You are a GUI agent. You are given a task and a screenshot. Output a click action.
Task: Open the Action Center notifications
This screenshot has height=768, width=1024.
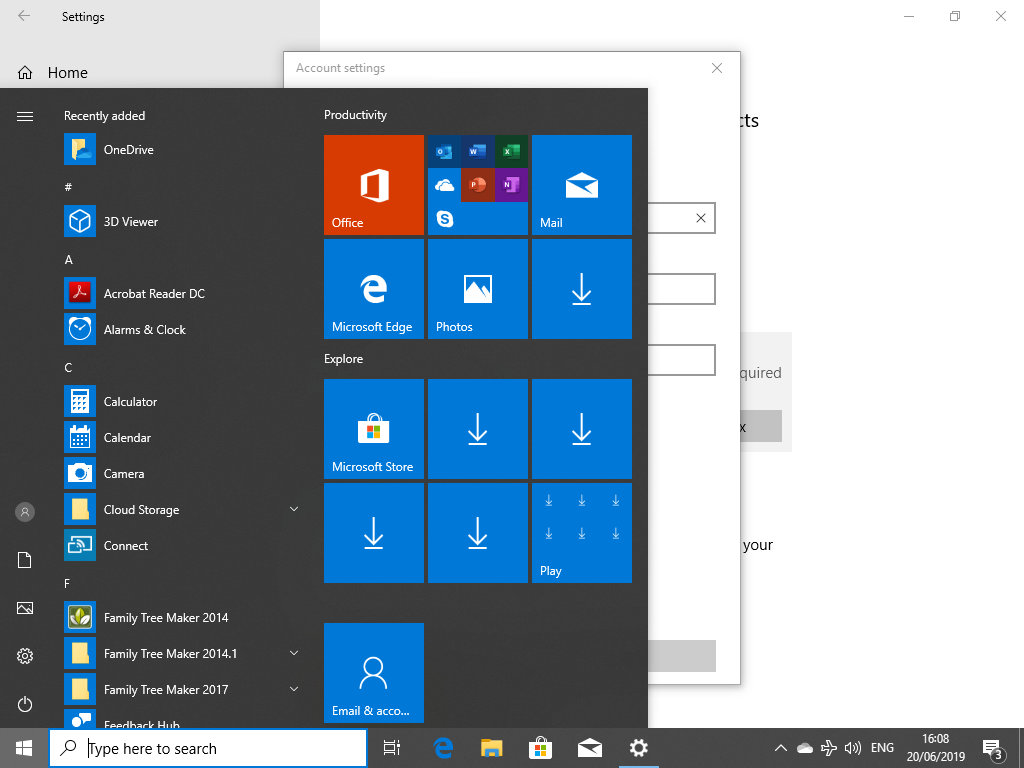pyautogui.click(x=992, y=748)
